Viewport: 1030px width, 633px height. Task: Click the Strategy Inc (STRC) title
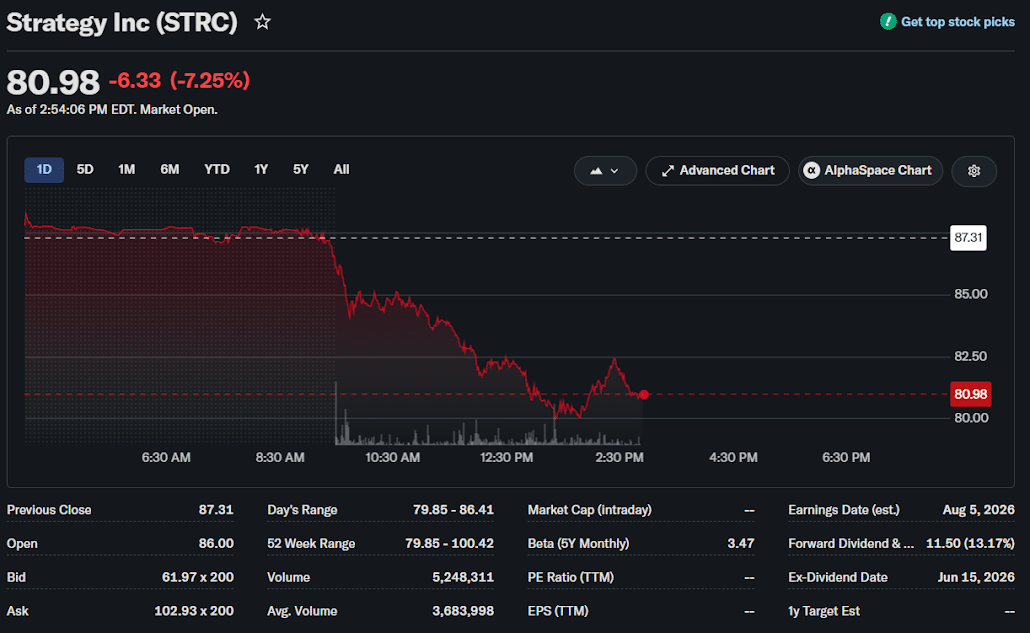(122, 22)
